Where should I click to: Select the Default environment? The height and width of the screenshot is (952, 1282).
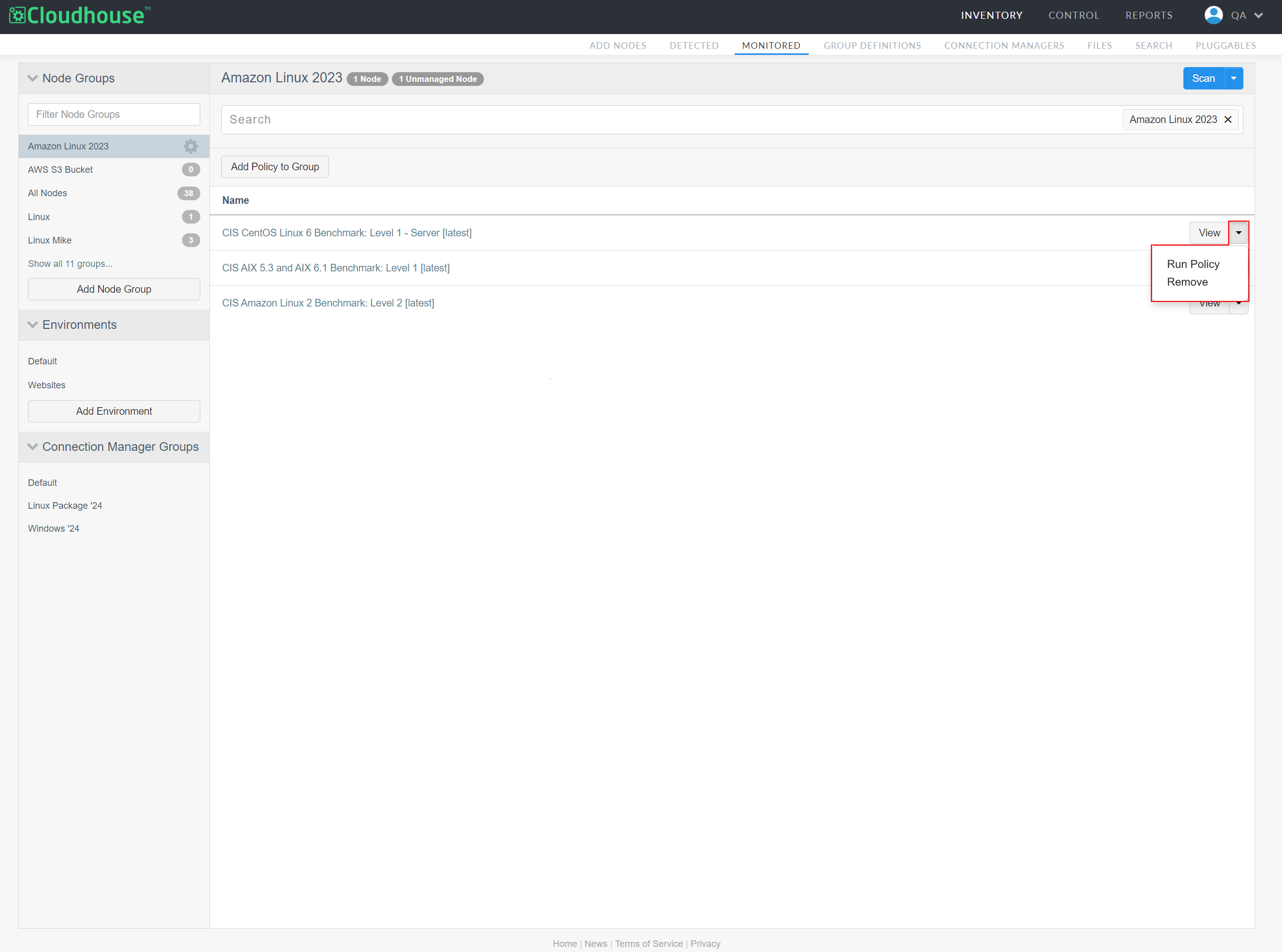click(x=43, y=361)
